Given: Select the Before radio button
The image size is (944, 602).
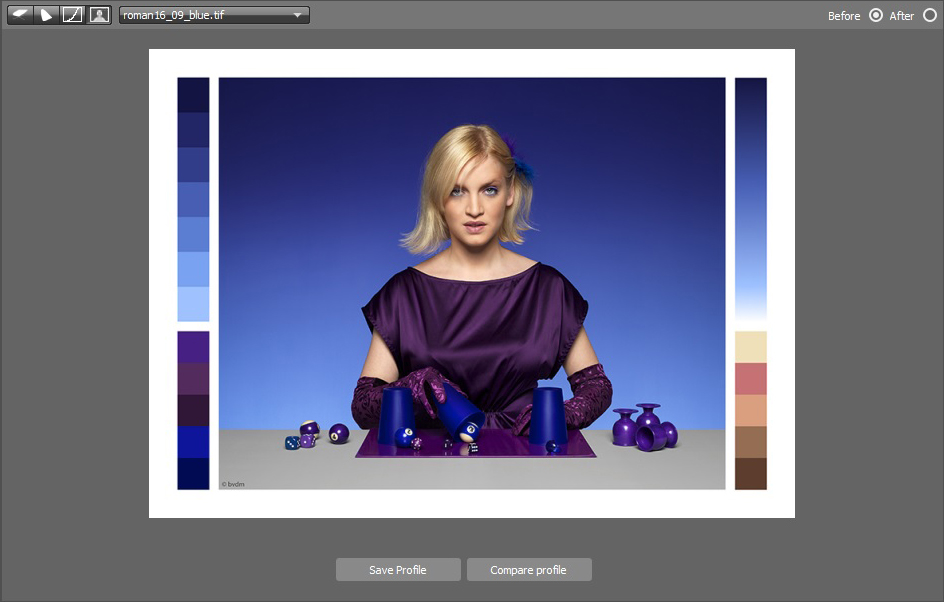Looking at the screenshot, I should (876, 15).
